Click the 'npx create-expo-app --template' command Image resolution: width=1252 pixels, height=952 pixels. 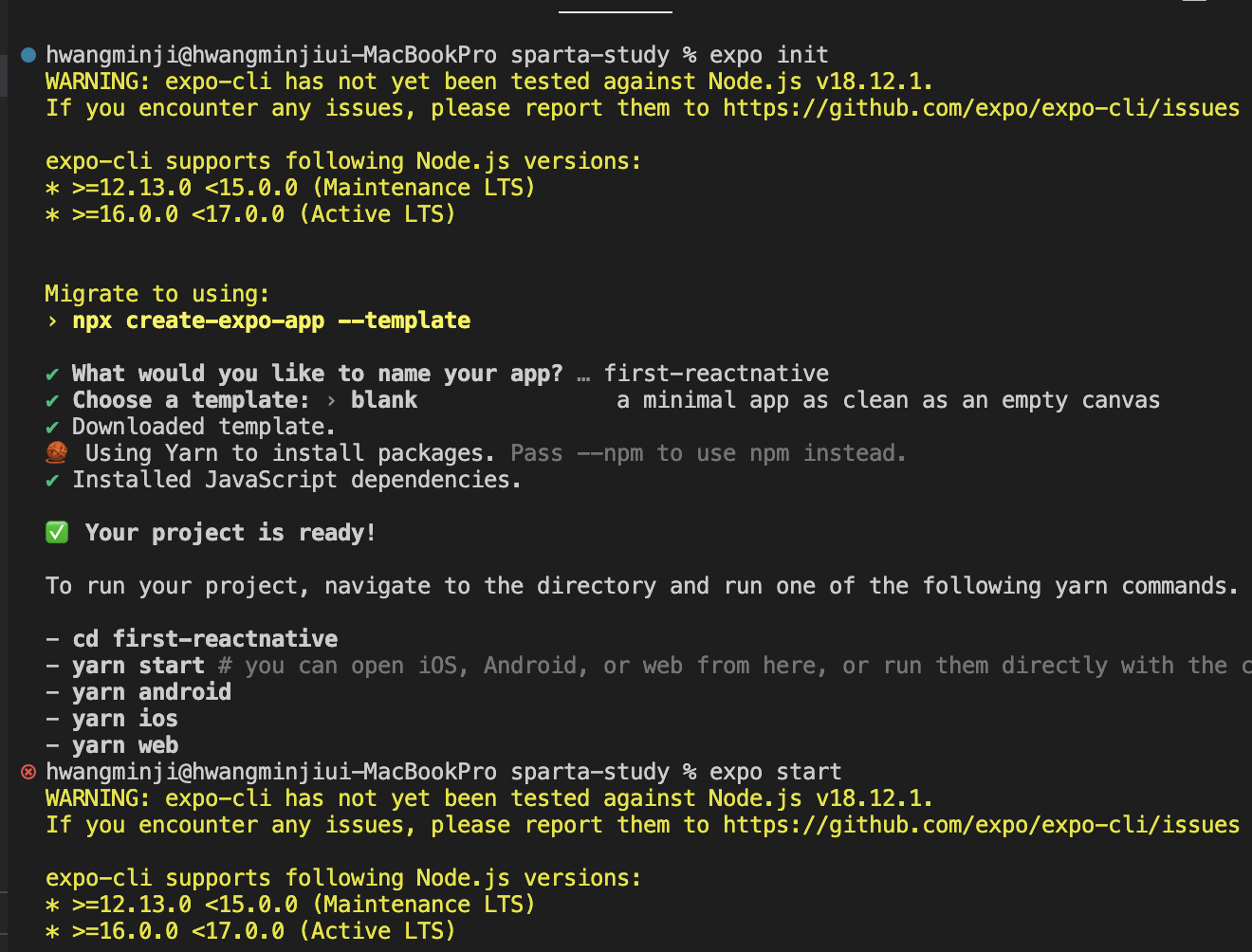click(271, 320)
